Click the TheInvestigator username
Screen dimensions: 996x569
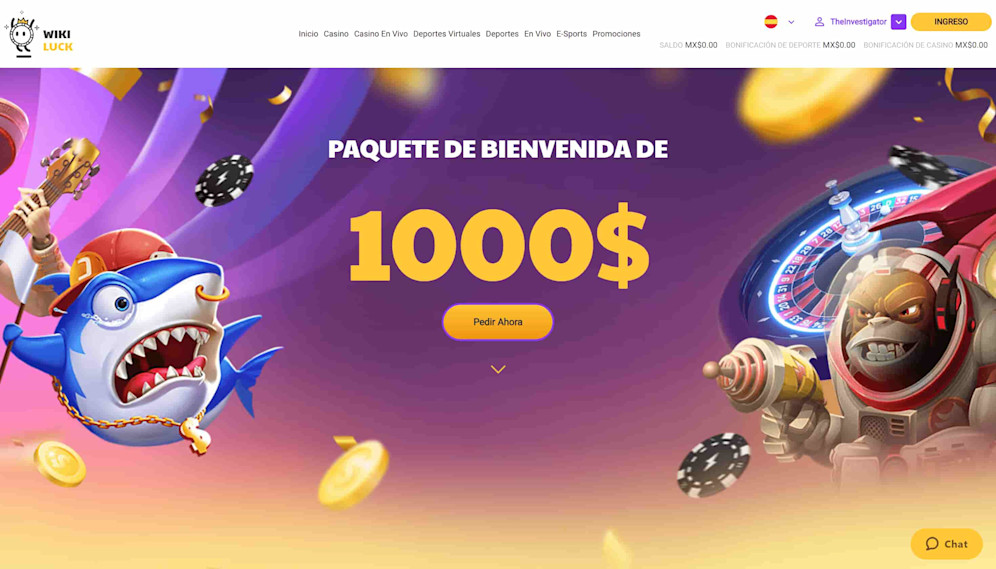(858, 22)
